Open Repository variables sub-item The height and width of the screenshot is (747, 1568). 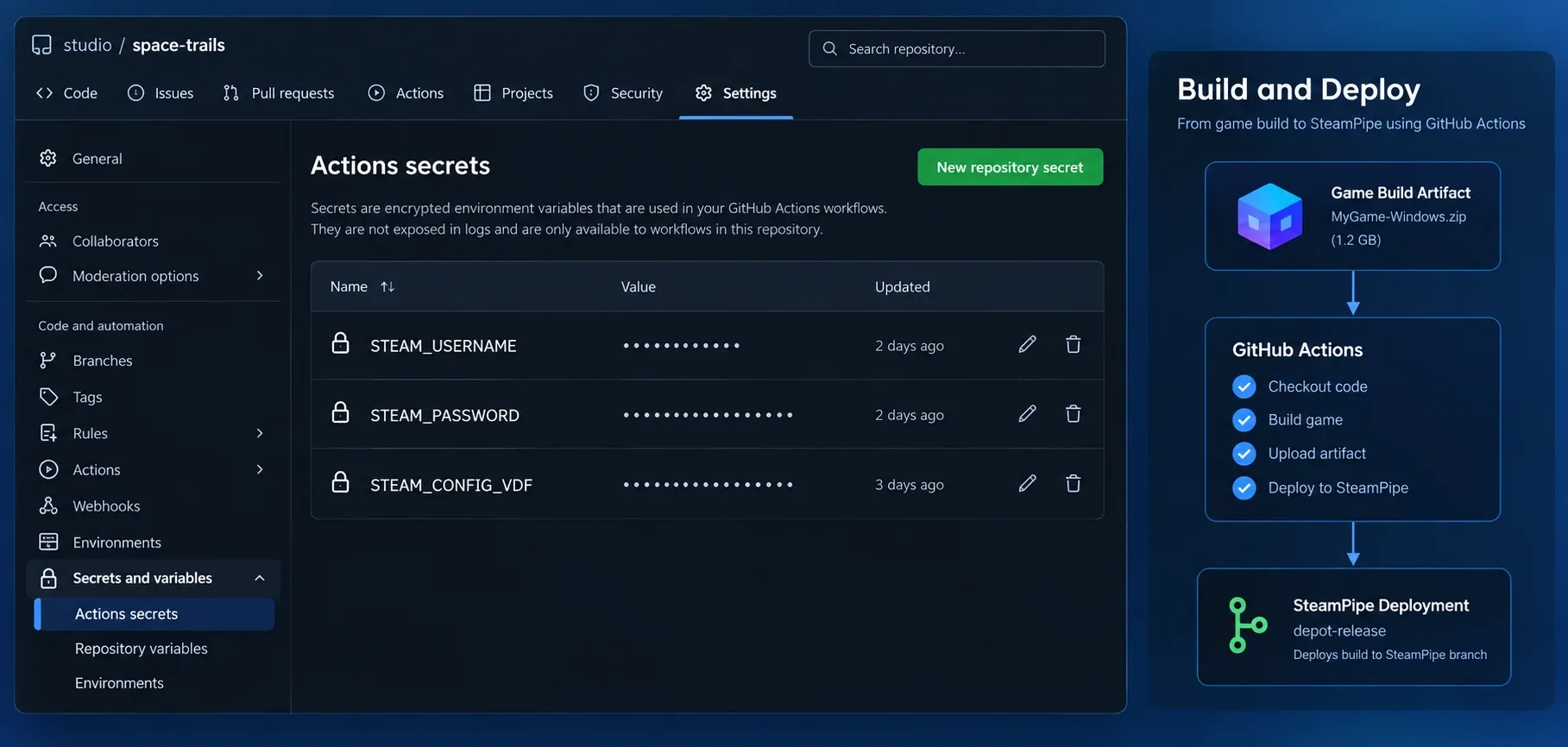tap(142, 649)
